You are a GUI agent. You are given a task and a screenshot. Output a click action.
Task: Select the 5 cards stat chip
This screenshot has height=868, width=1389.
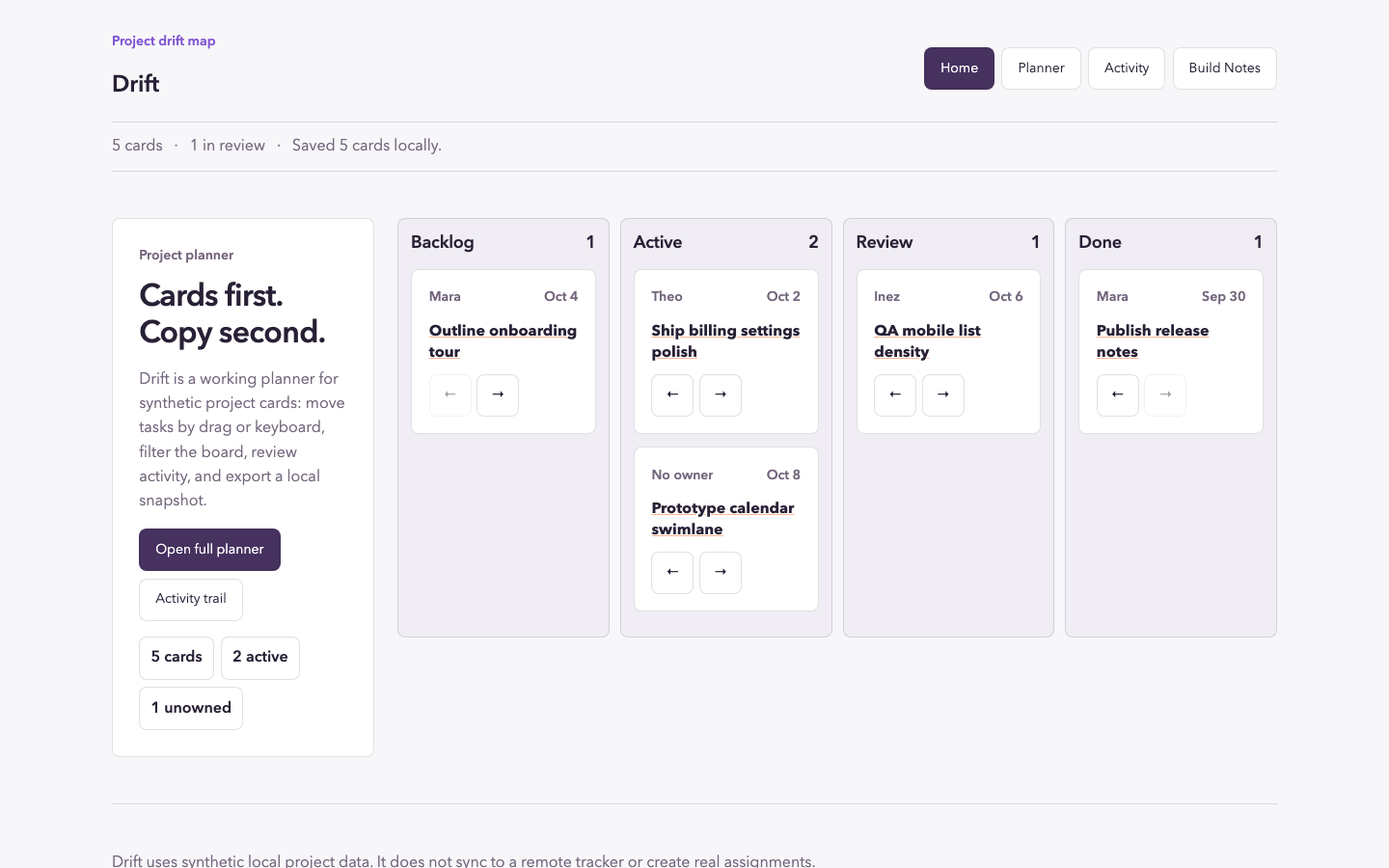(x=177, y=658)
